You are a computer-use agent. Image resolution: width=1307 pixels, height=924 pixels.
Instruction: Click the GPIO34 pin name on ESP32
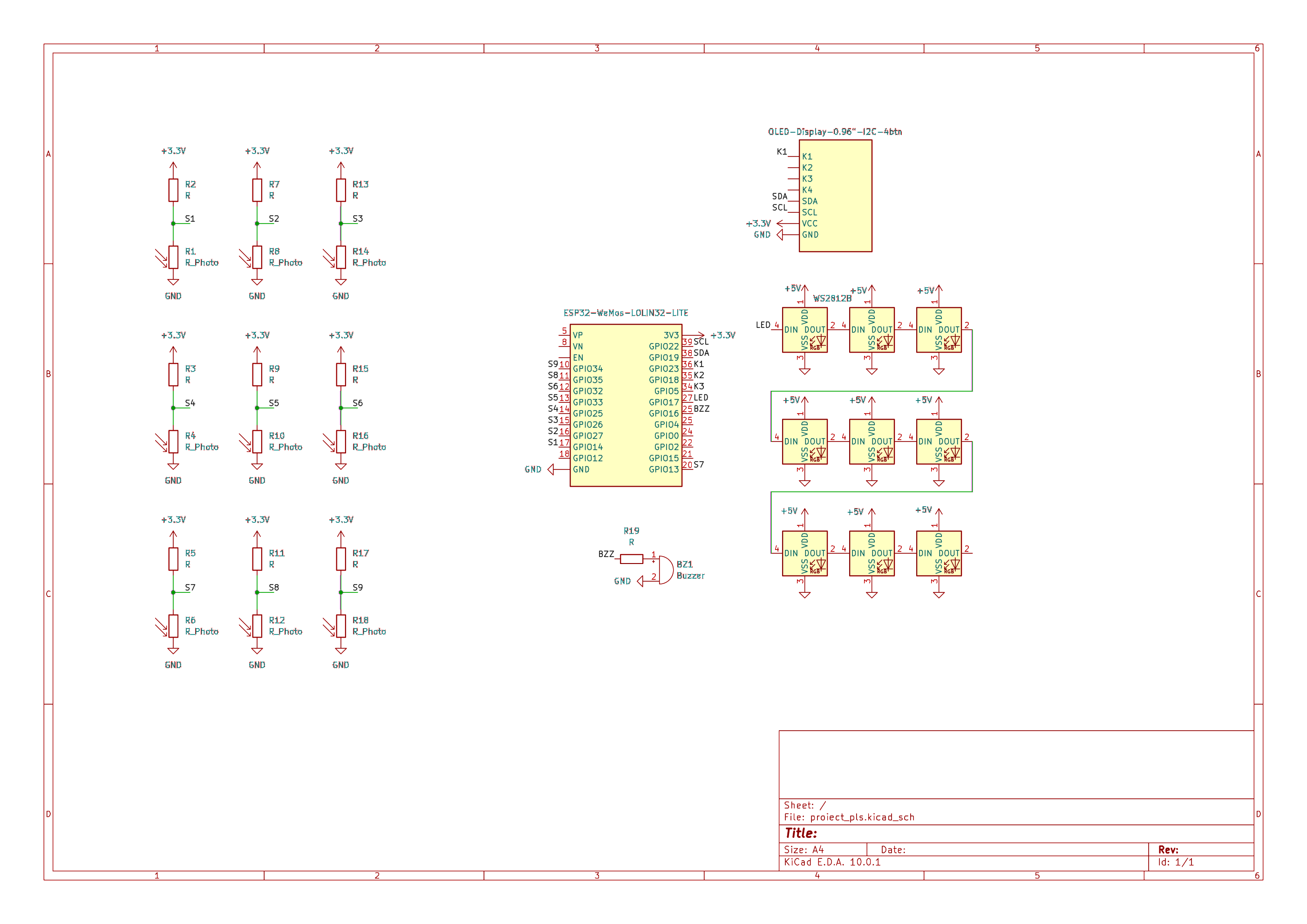pyautogui.click(x=587, y=369)
